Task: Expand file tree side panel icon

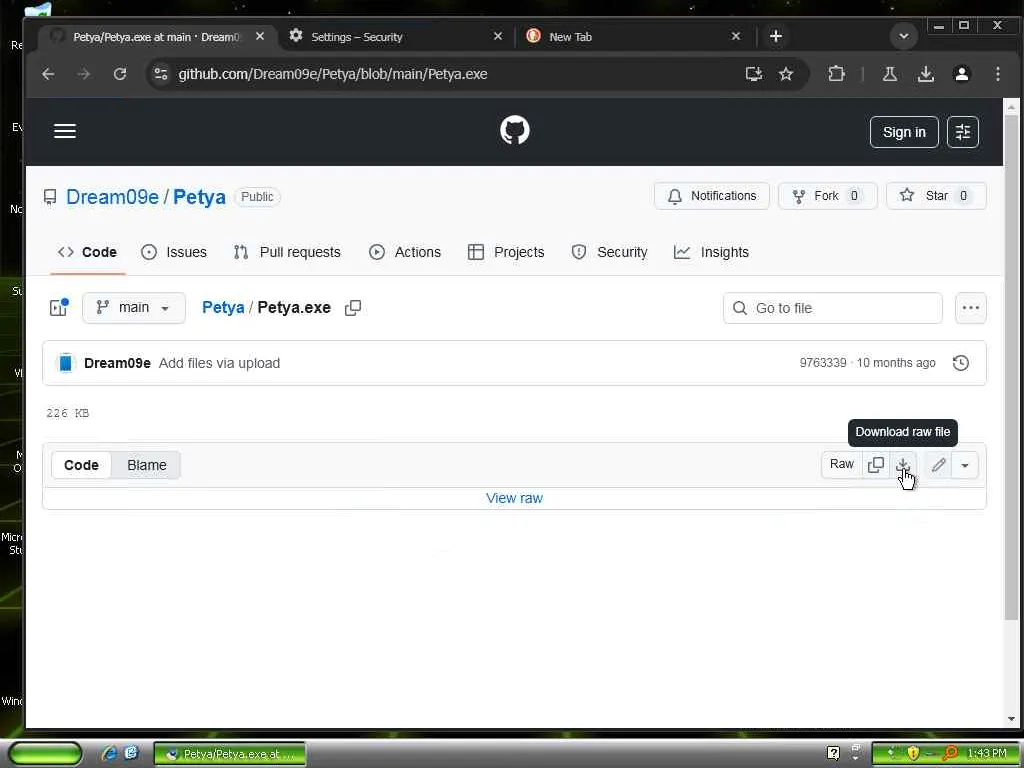Action: click(x=59, y=308)
